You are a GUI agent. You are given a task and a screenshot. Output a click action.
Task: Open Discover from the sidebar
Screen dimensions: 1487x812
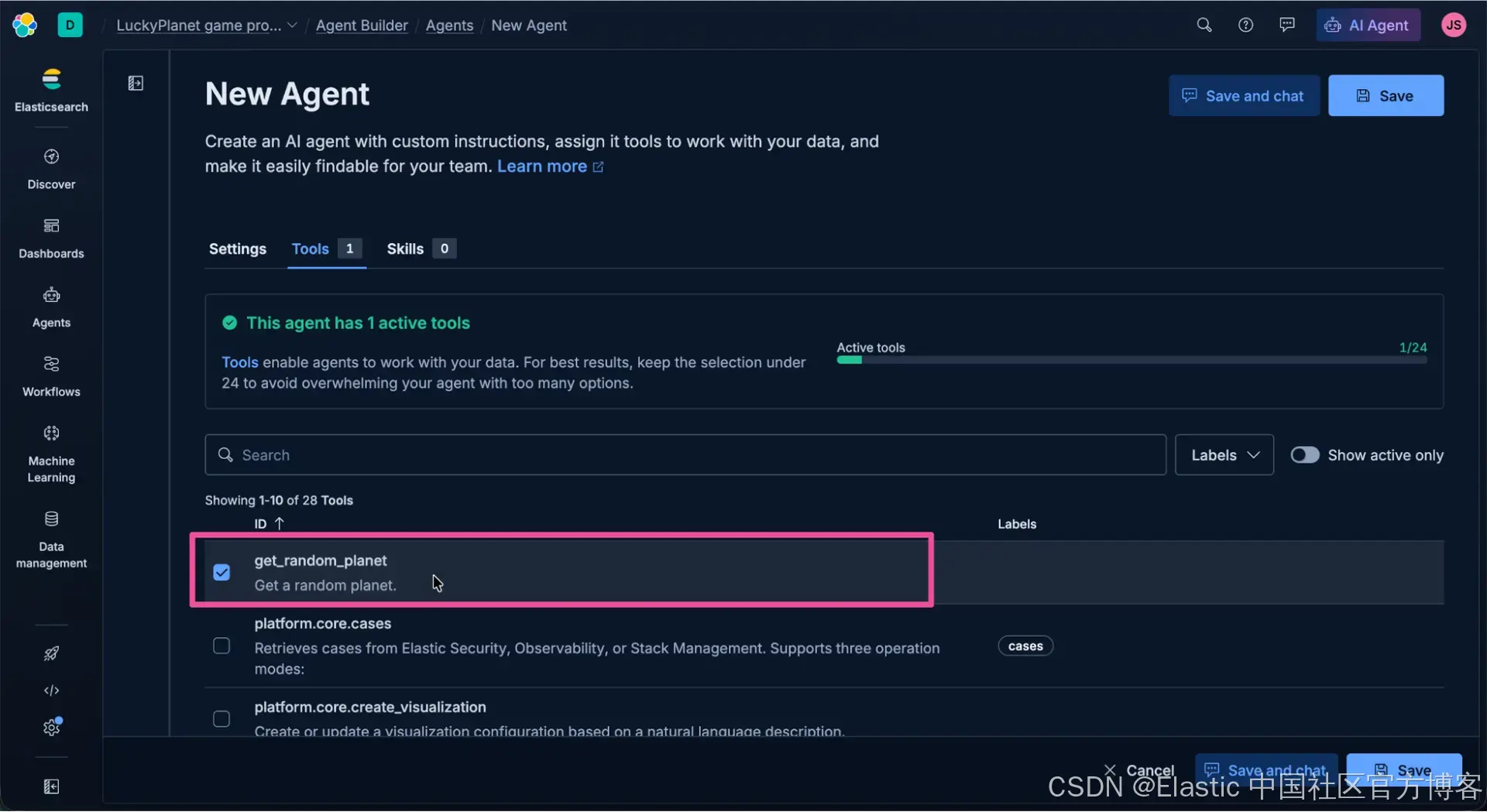coord(51,169)
